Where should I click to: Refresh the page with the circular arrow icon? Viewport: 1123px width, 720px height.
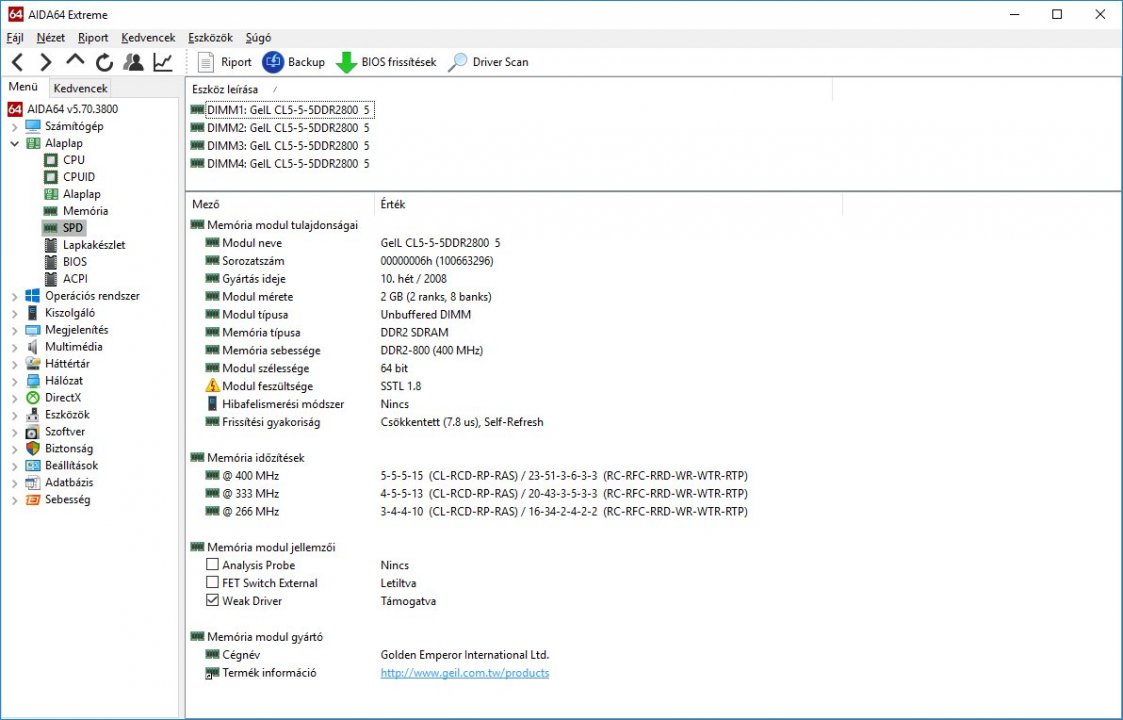click(x=105, y=62)
